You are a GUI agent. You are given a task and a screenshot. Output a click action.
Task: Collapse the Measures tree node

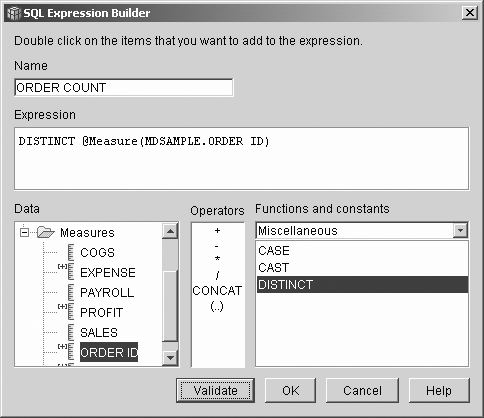24,232
